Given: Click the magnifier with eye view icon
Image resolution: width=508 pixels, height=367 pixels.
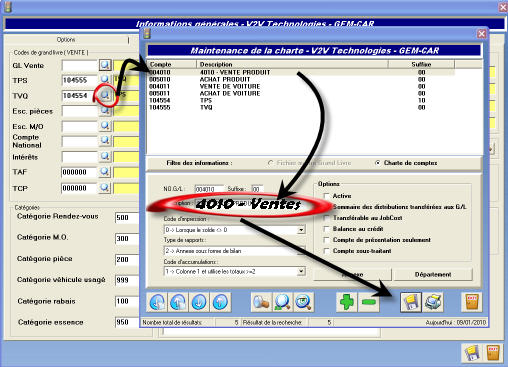Looking at the screenshot, I should pos(303,302).
